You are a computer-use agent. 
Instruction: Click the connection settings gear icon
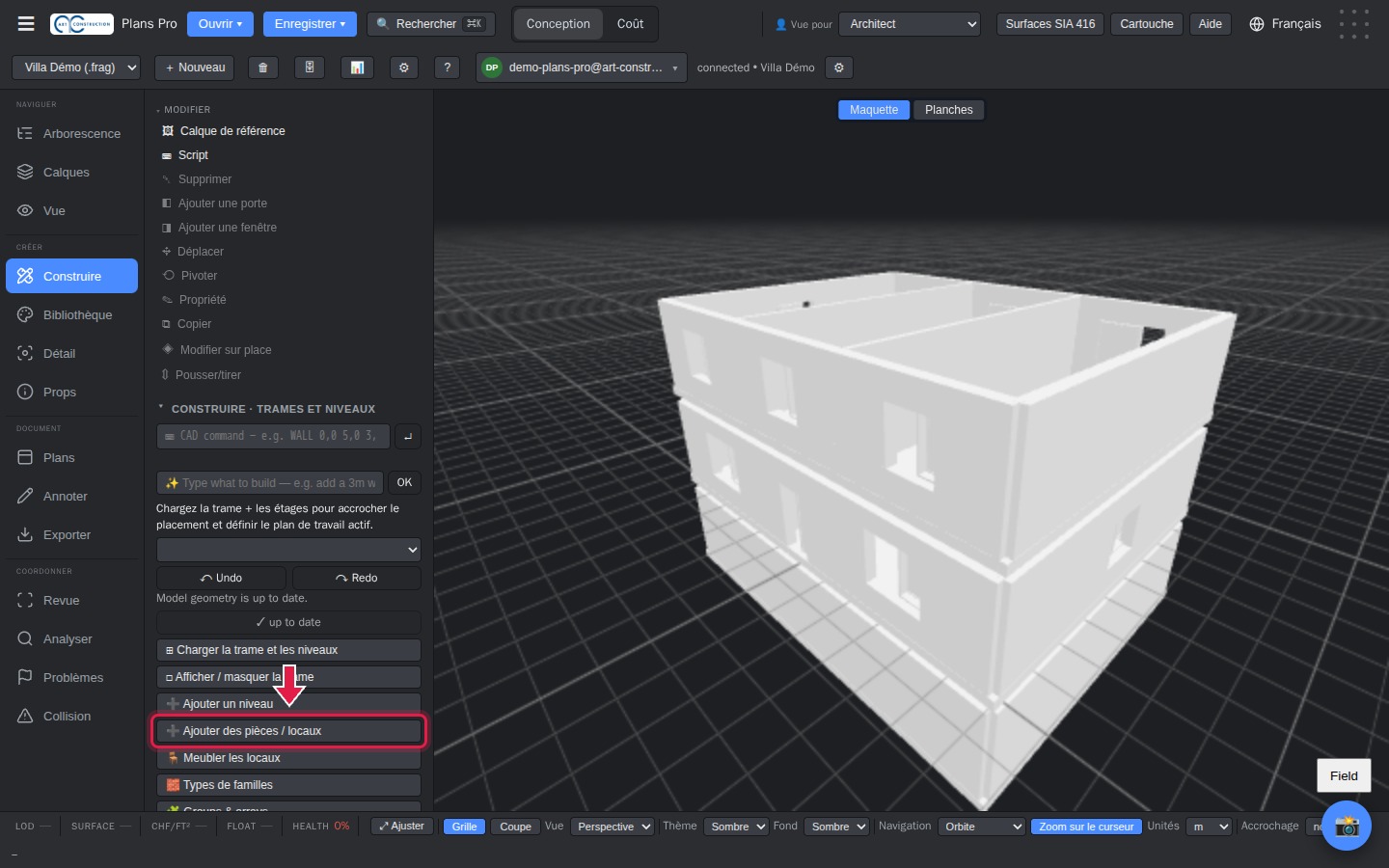(x=839, y=68)
